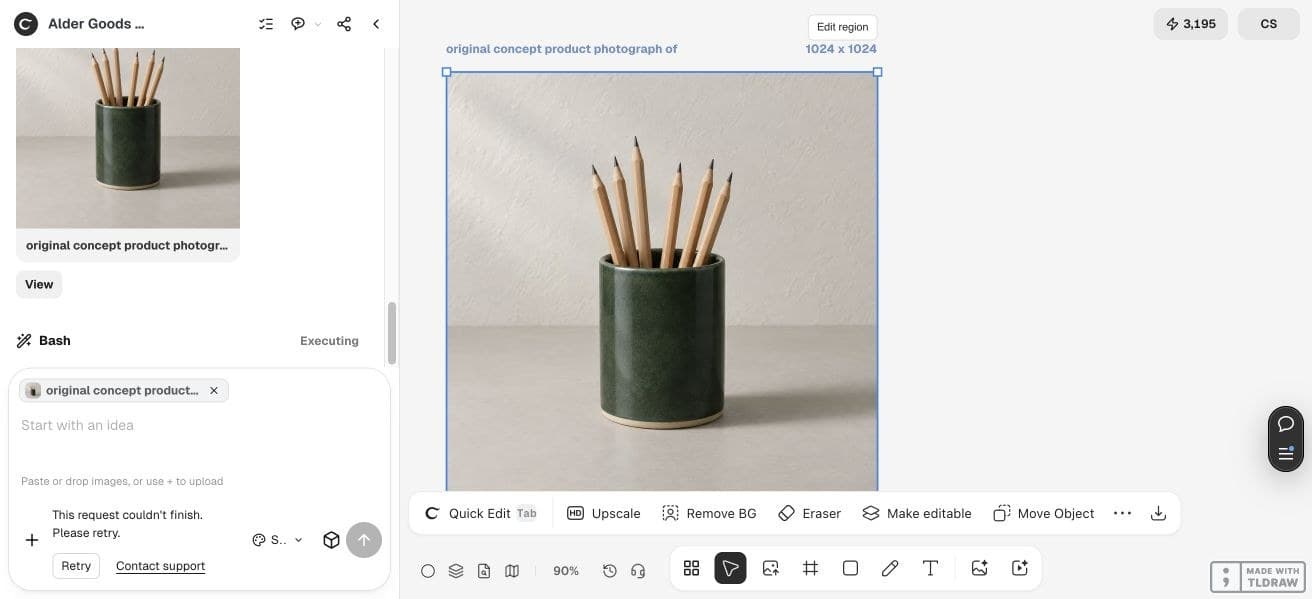Follow the Contact support link
This screenshot has height=599, width=1312.
pyautogui.click(x=160, y=566)
